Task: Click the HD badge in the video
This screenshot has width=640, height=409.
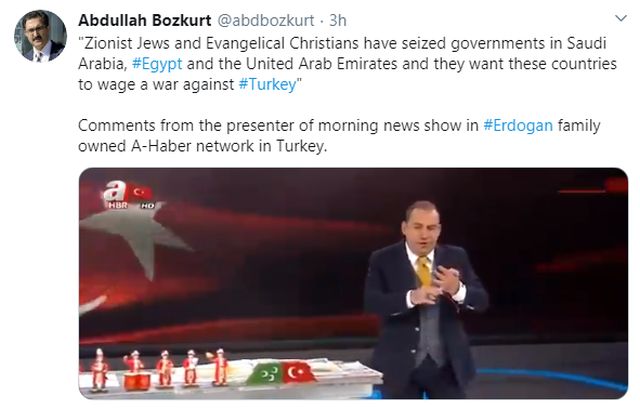Action: [x=147, y=206]
